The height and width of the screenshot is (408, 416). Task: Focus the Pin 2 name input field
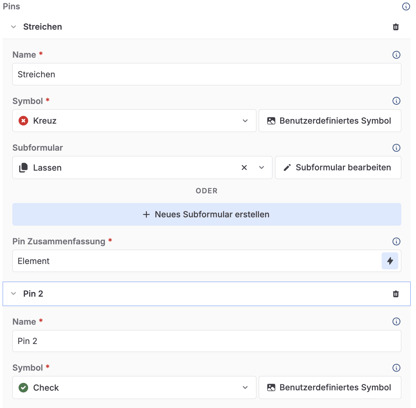(207, 341)
